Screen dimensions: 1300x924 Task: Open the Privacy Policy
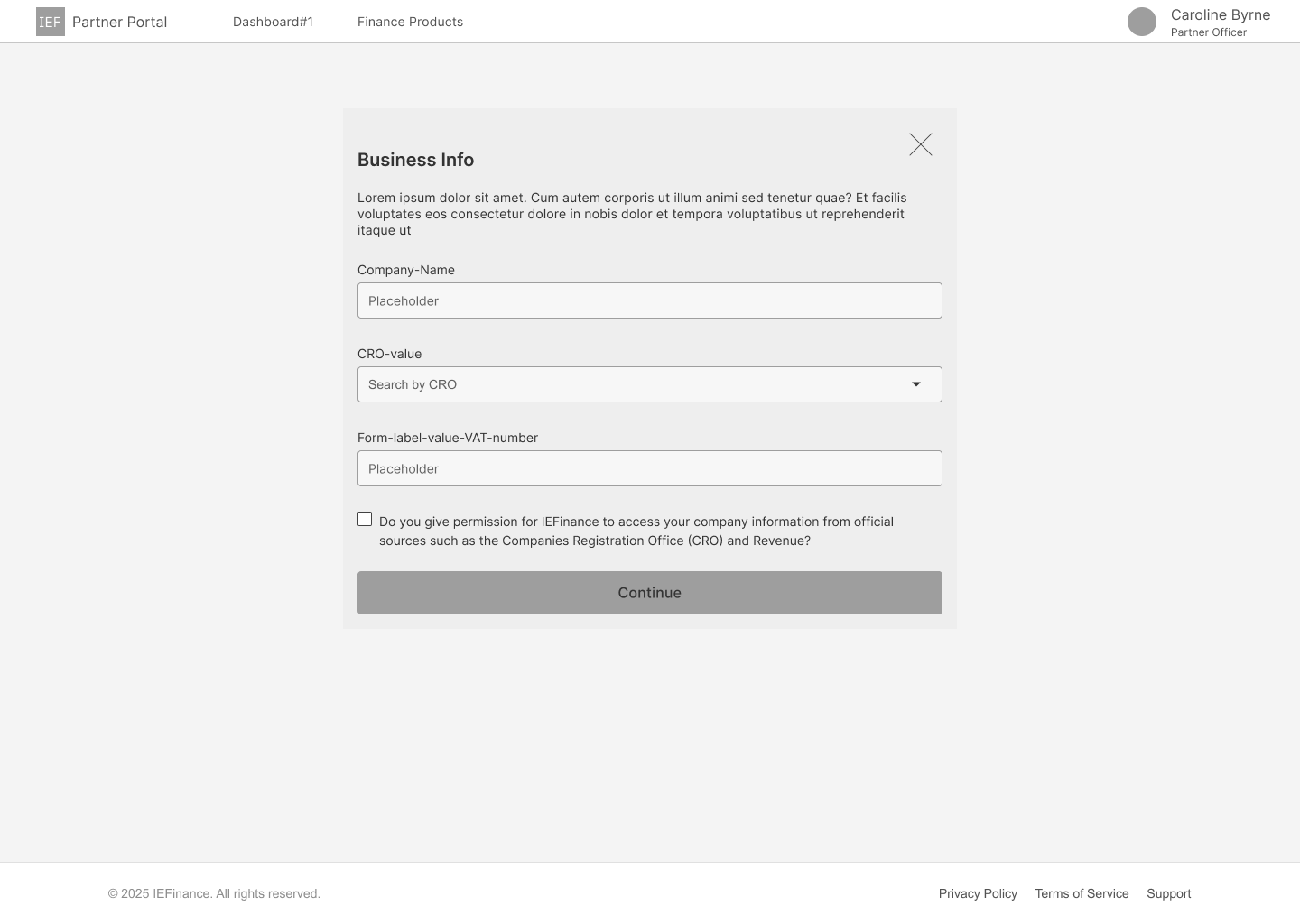coord(978,893)
